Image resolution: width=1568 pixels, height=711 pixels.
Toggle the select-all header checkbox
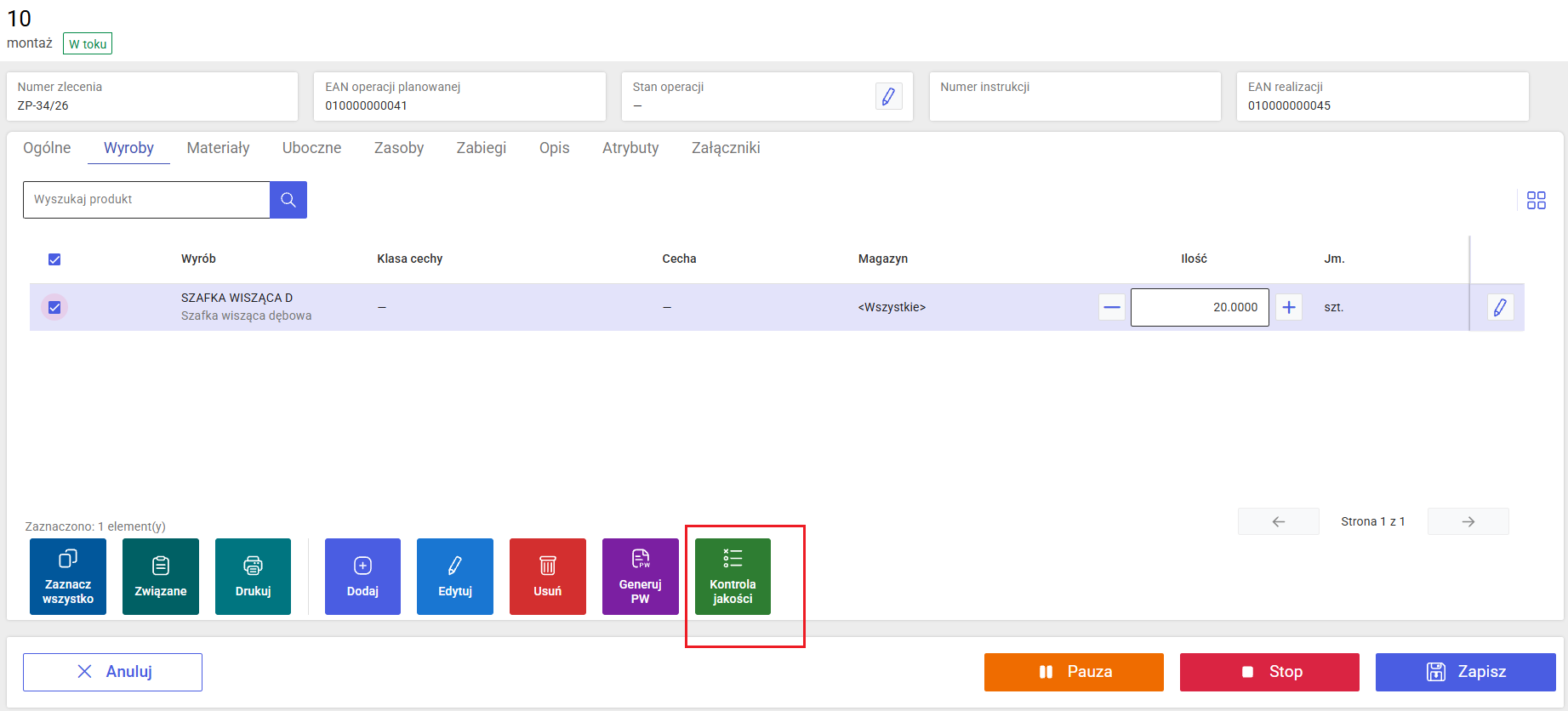point(54,259)
